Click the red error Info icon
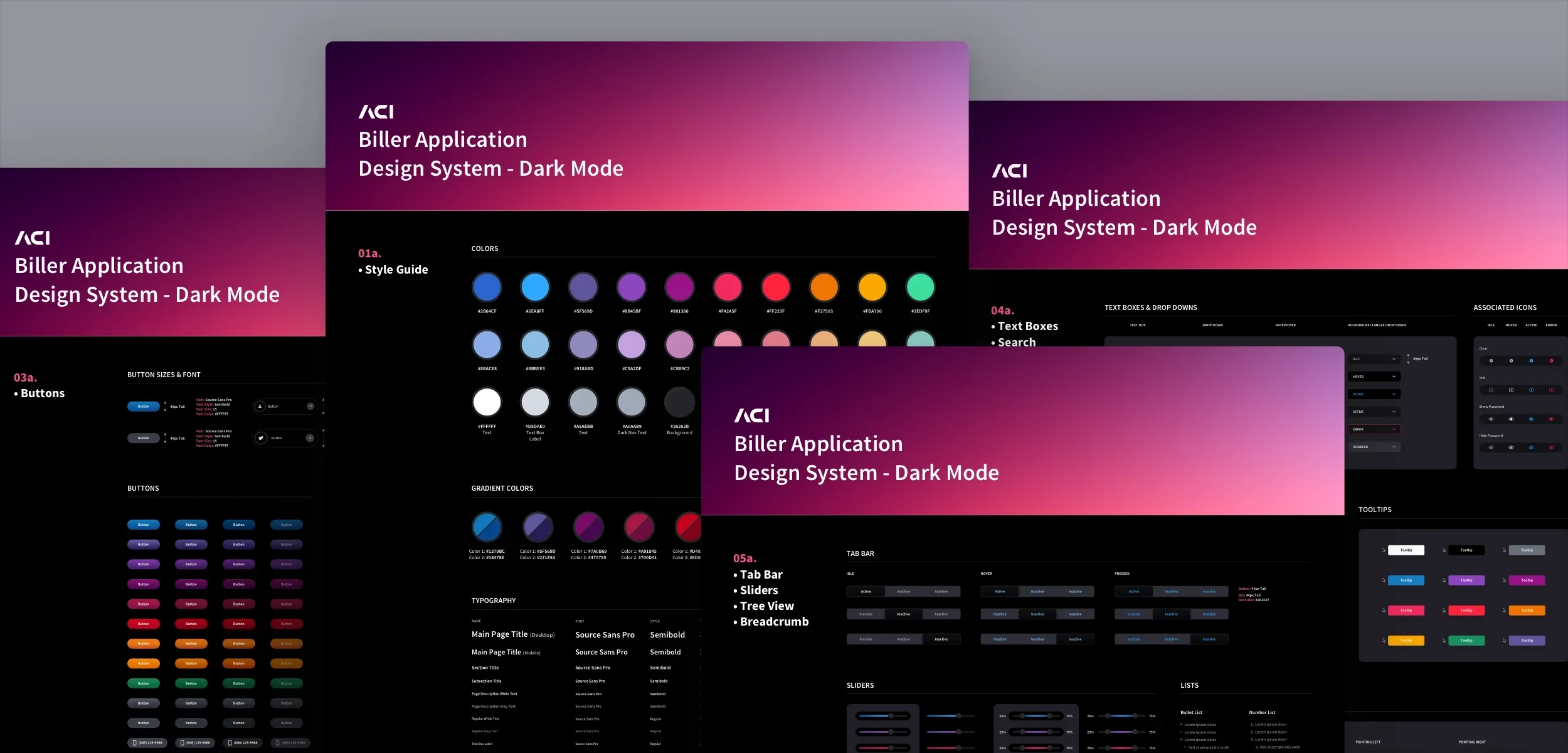This screenshot has width=1568, height=753. click(1551, 390)
